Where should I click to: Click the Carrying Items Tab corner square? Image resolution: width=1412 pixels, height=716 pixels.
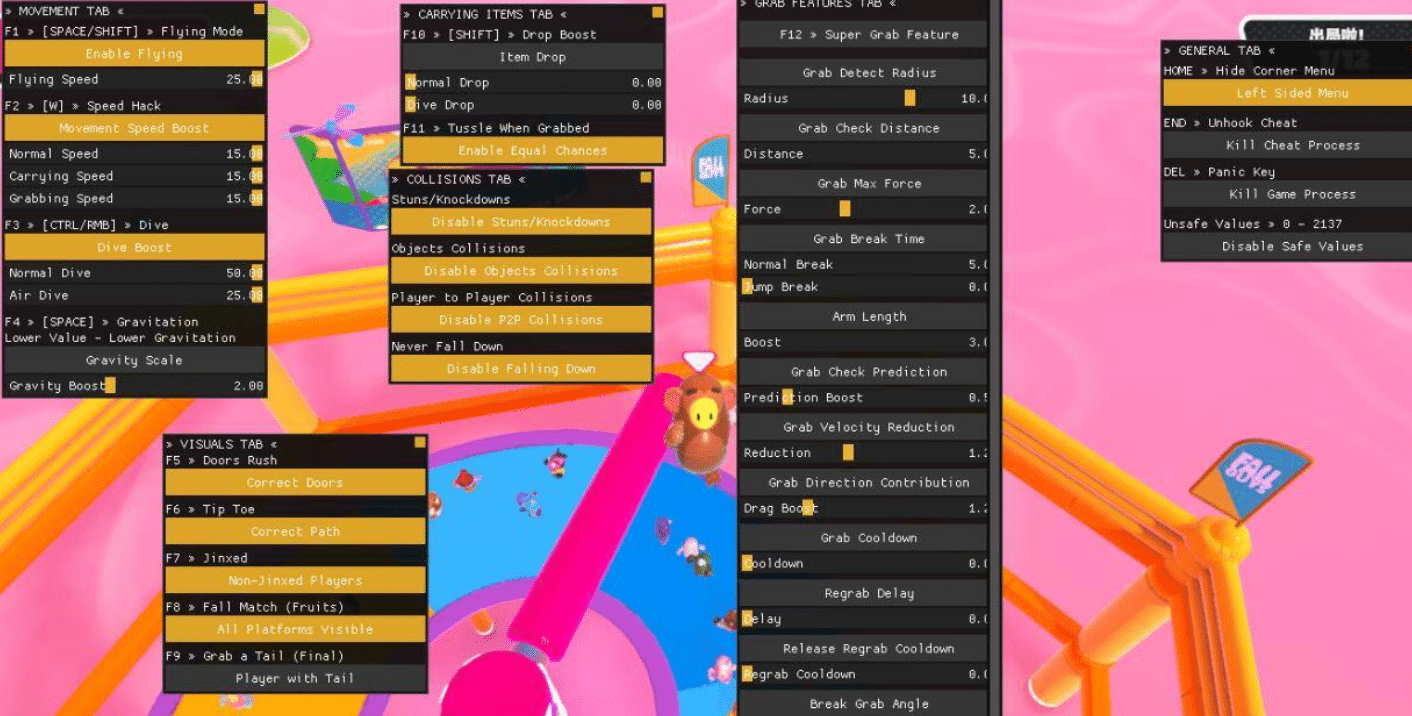pos(657,13)
